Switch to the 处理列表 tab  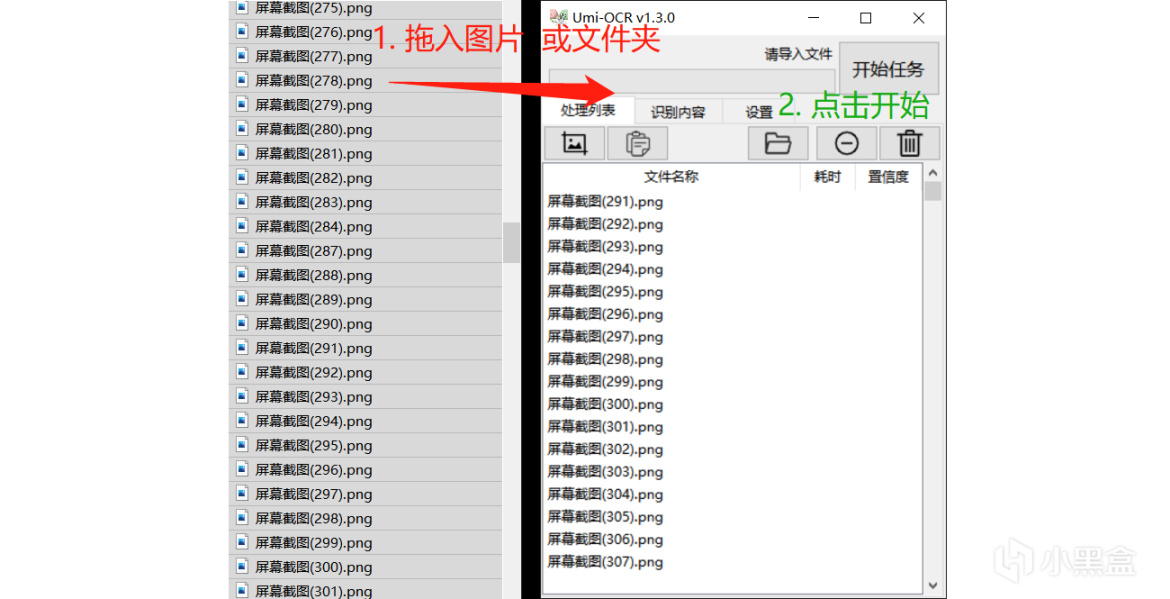tap(588, 110)
